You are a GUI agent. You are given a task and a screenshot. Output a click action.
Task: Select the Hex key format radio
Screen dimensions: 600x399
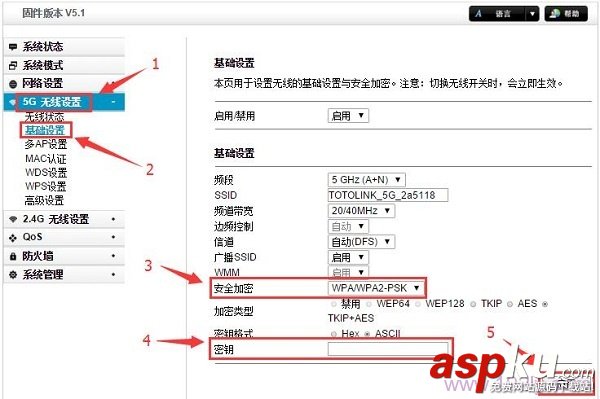[334, 334]
